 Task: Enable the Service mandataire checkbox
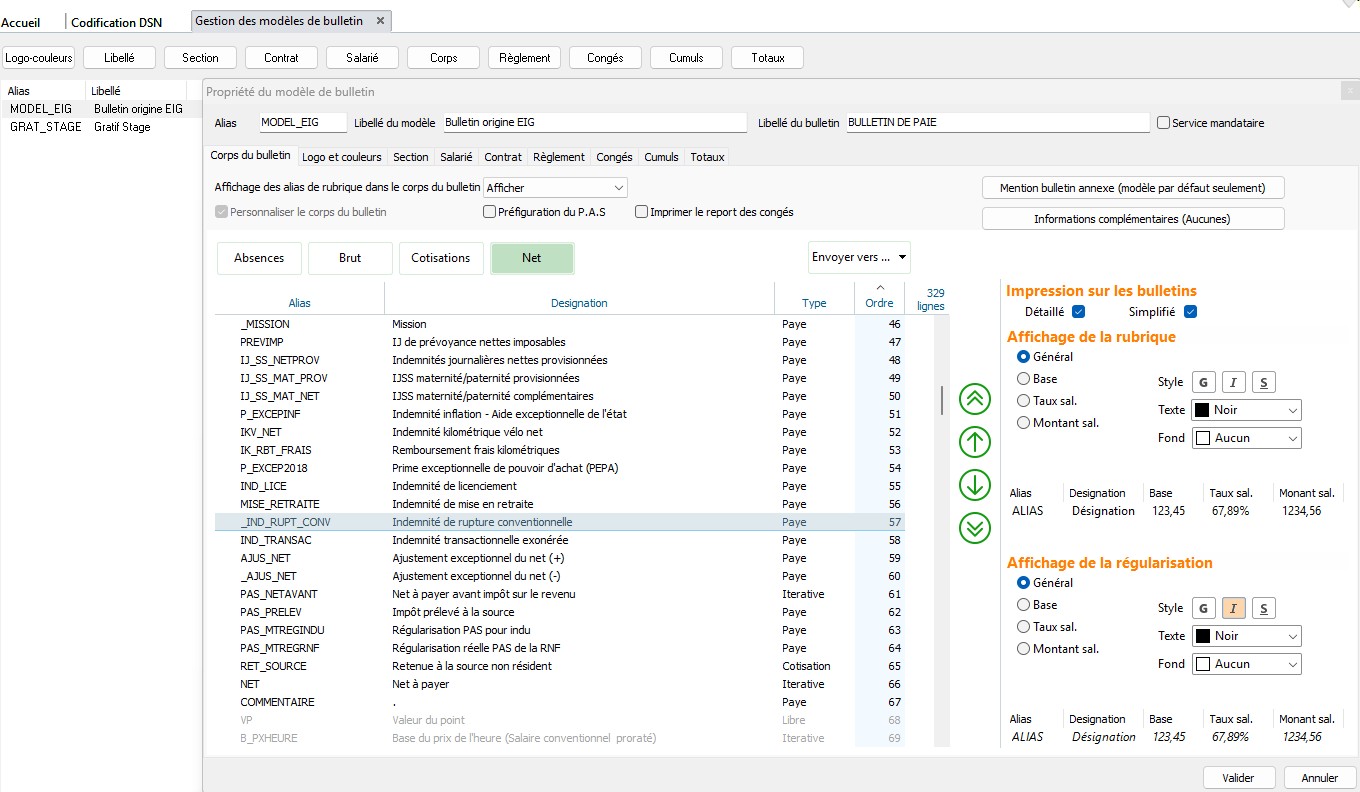(1163, 123)
